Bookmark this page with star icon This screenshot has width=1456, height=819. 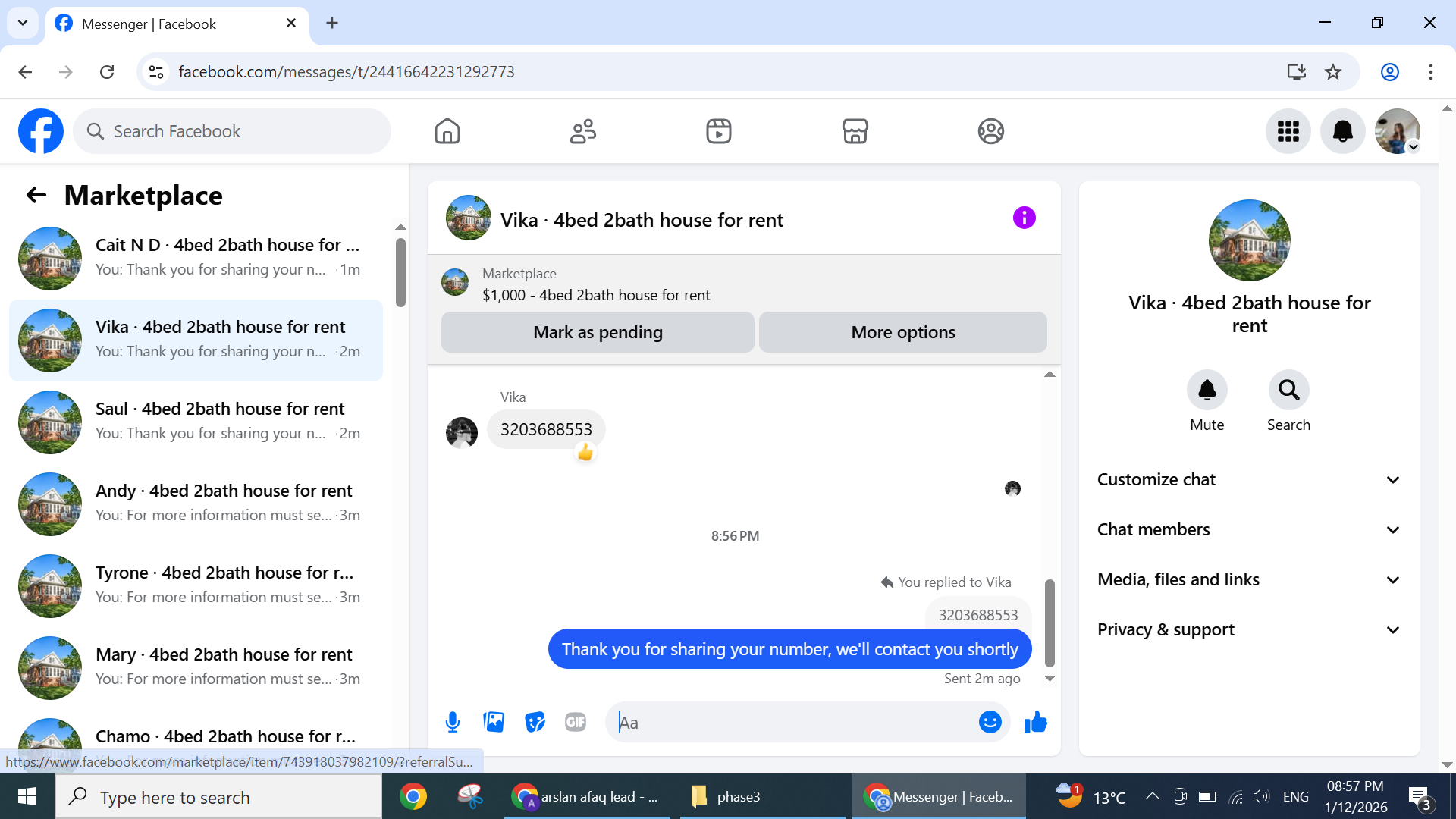click(1332, 72)
